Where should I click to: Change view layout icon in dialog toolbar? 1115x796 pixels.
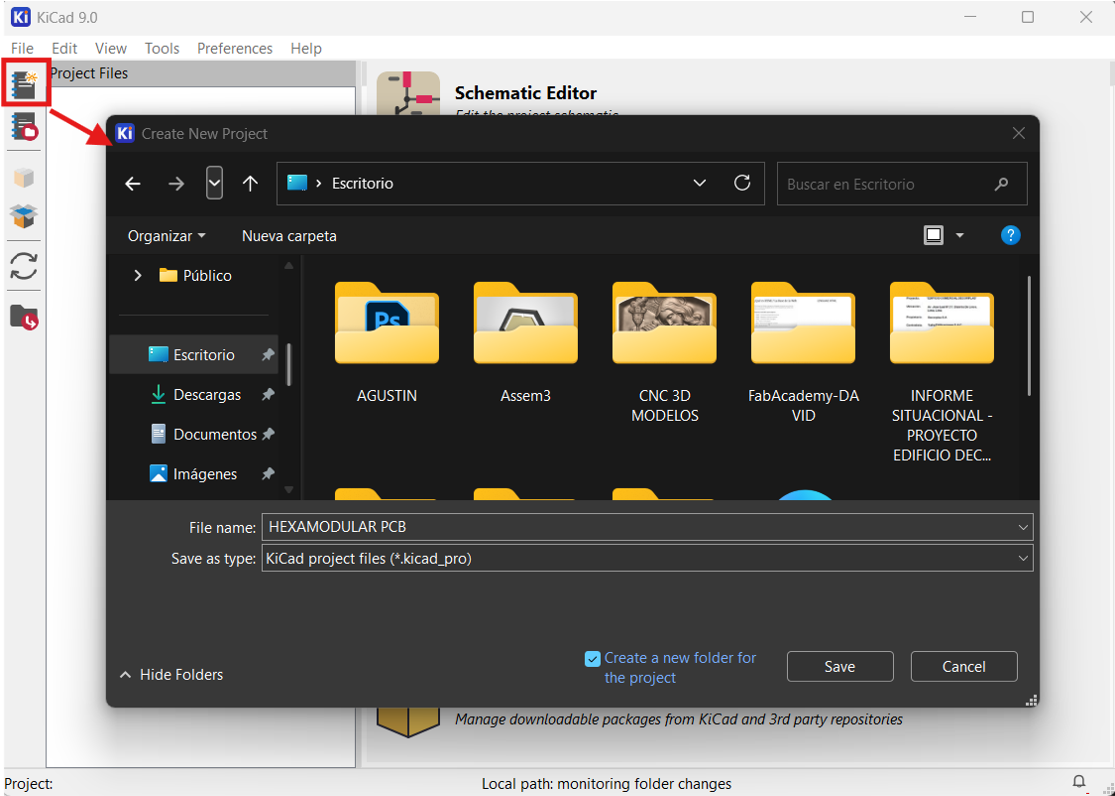[934, 235]
